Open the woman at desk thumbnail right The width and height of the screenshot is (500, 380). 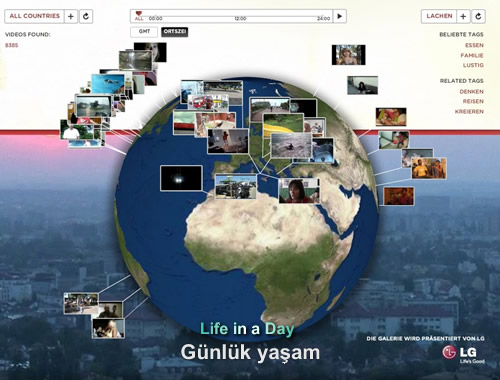[362, 85]
